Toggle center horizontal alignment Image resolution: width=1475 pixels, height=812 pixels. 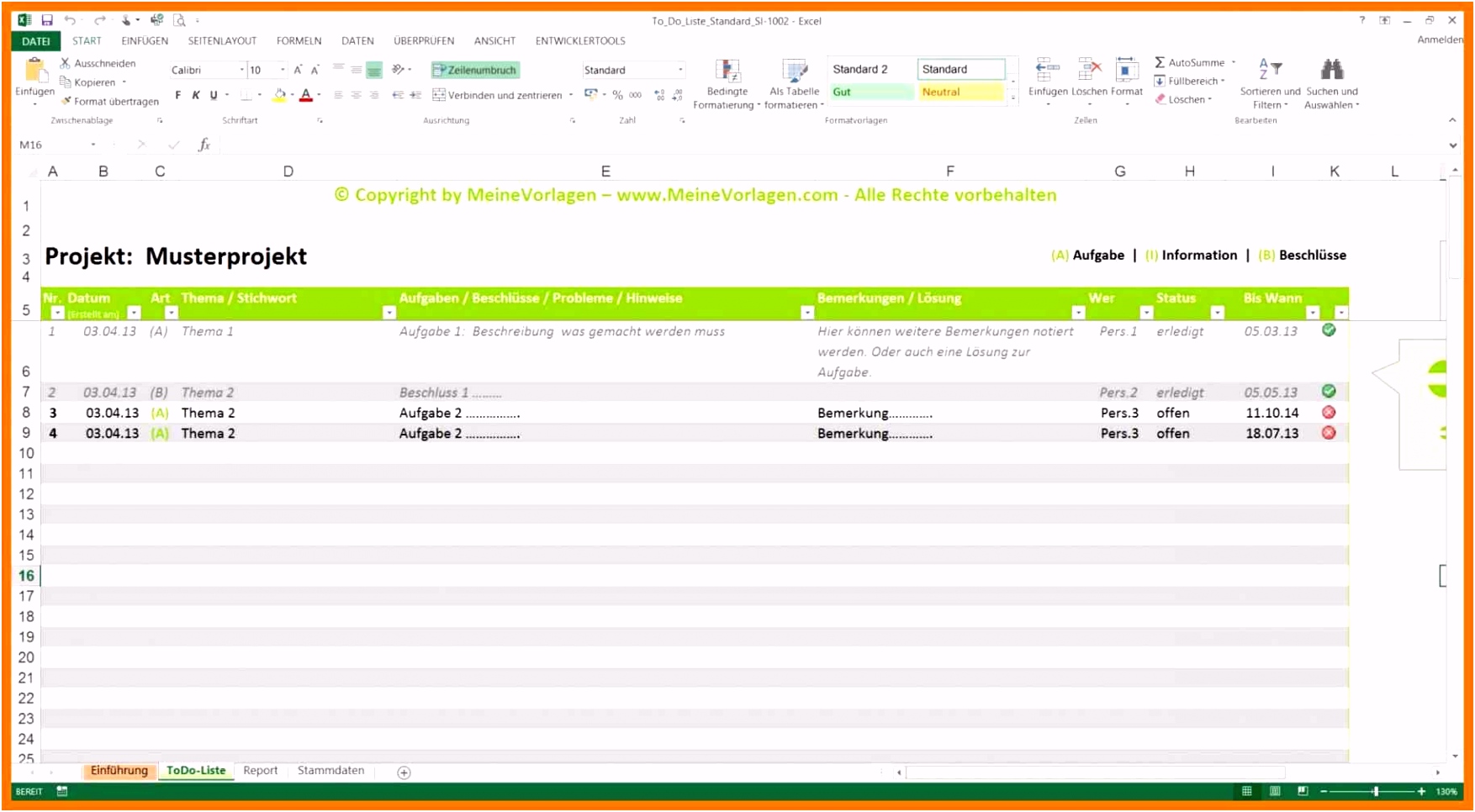(x=356, y=95)
